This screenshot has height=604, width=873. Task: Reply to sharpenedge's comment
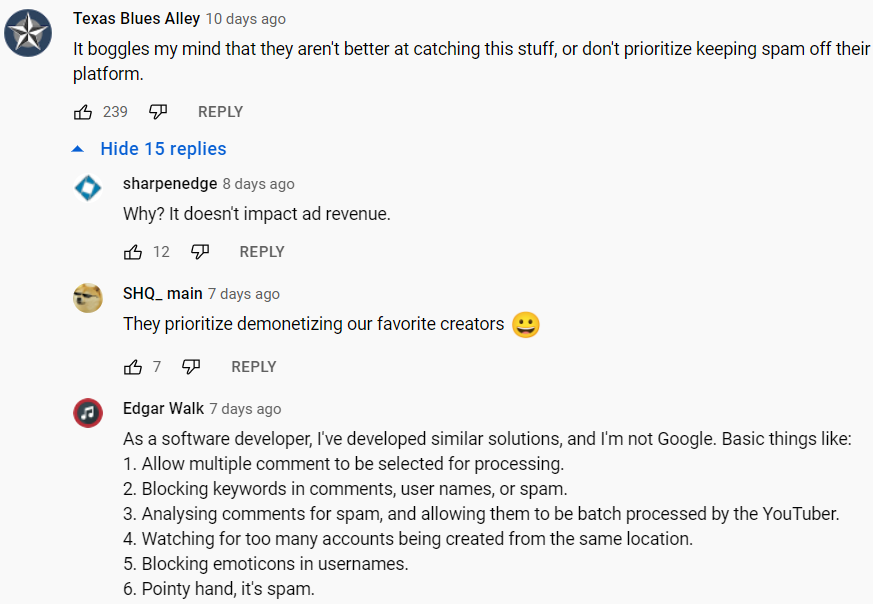(x=262, y=252)
